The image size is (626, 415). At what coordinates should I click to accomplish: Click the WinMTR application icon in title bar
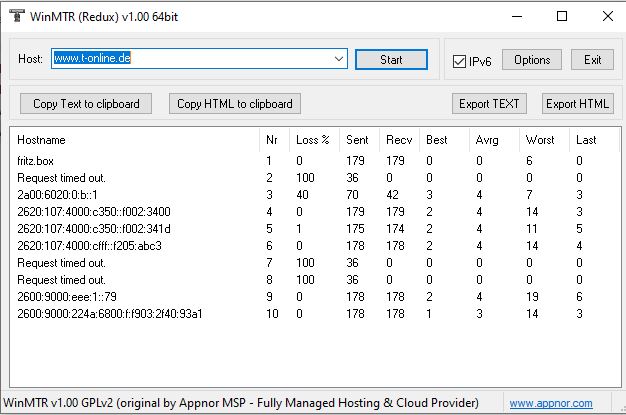[16, 16]
